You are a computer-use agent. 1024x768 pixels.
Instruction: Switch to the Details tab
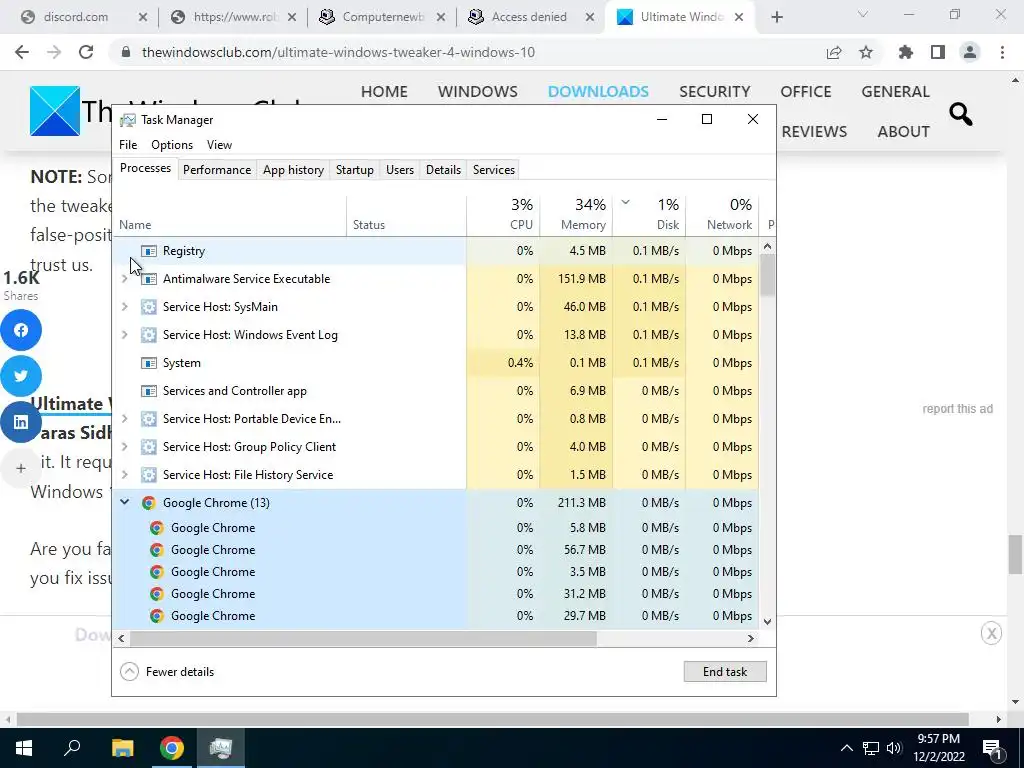click(443, 170)
